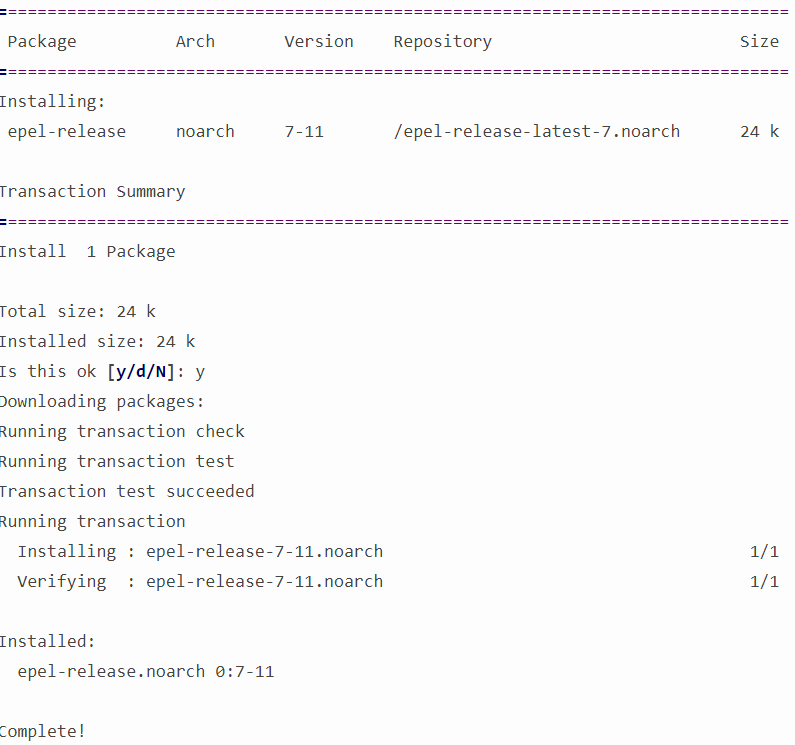Select the Total size: 24 k line
The image size is (795, 745).
click(77, 312)
